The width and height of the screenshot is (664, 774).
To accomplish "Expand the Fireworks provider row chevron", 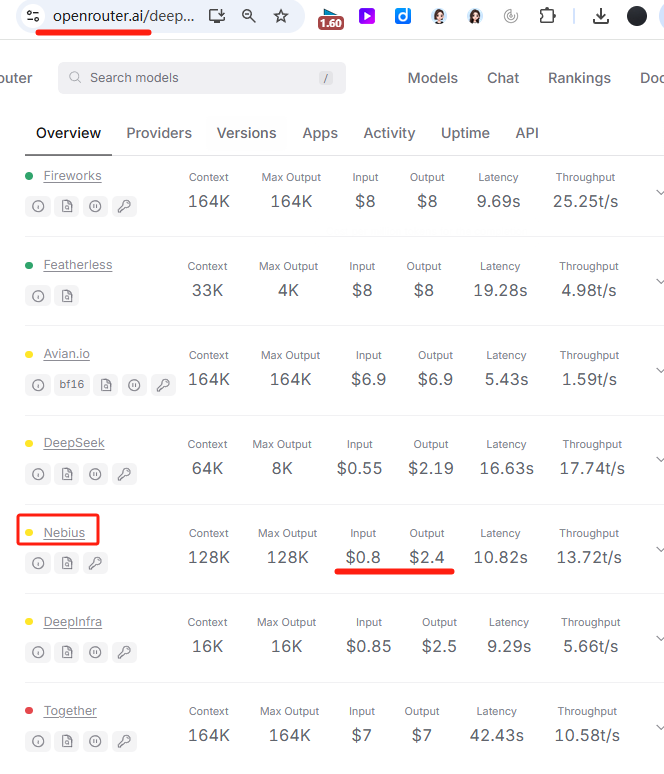I will (x=660, y=193).
